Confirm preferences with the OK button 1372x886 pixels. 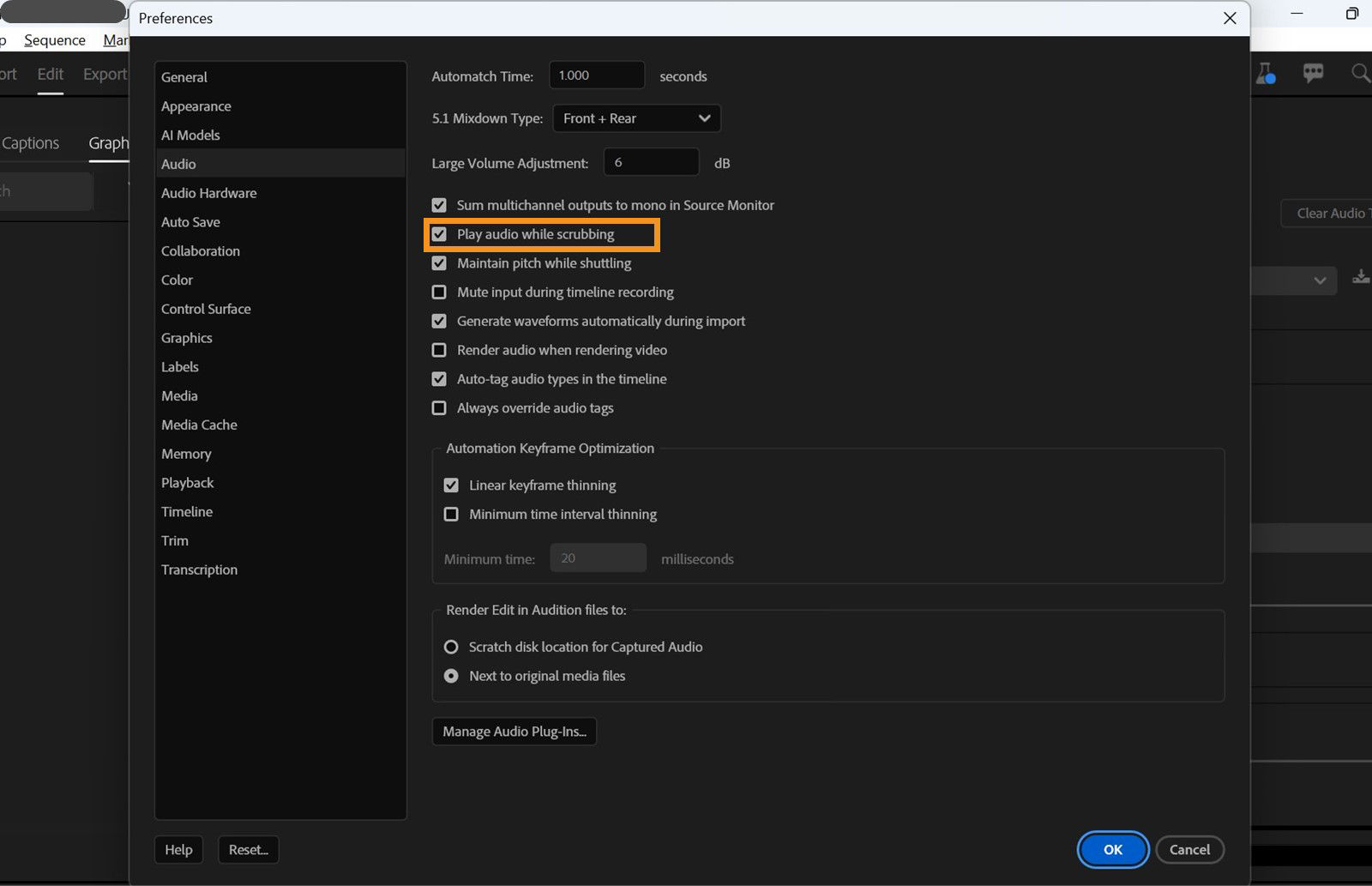point(1112,849)
